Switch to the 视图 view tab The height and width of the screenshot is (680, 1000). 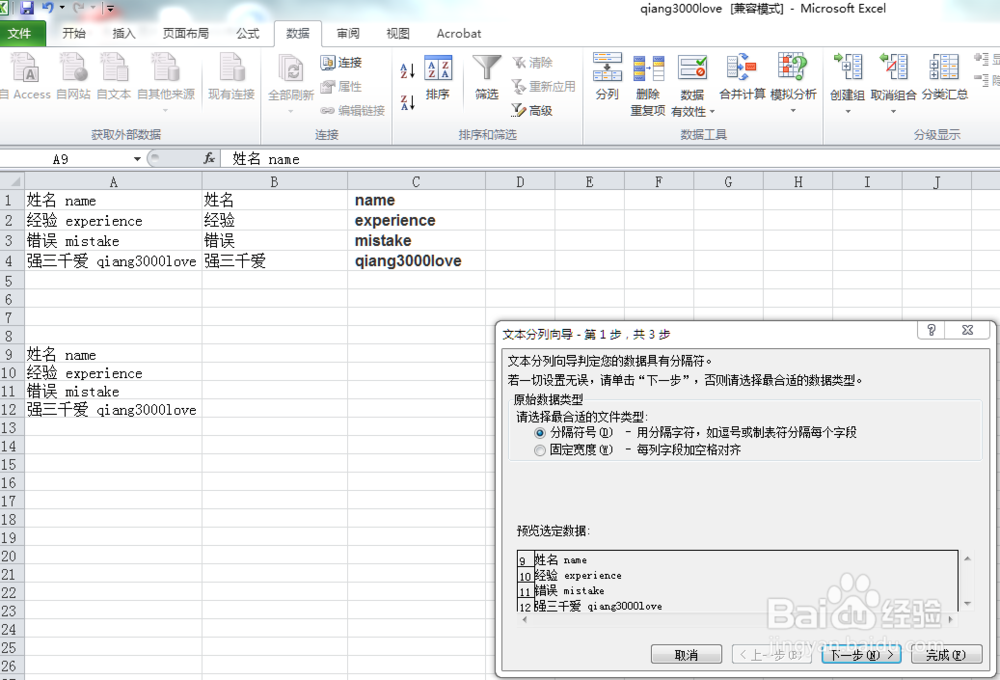tap(397, 33)
